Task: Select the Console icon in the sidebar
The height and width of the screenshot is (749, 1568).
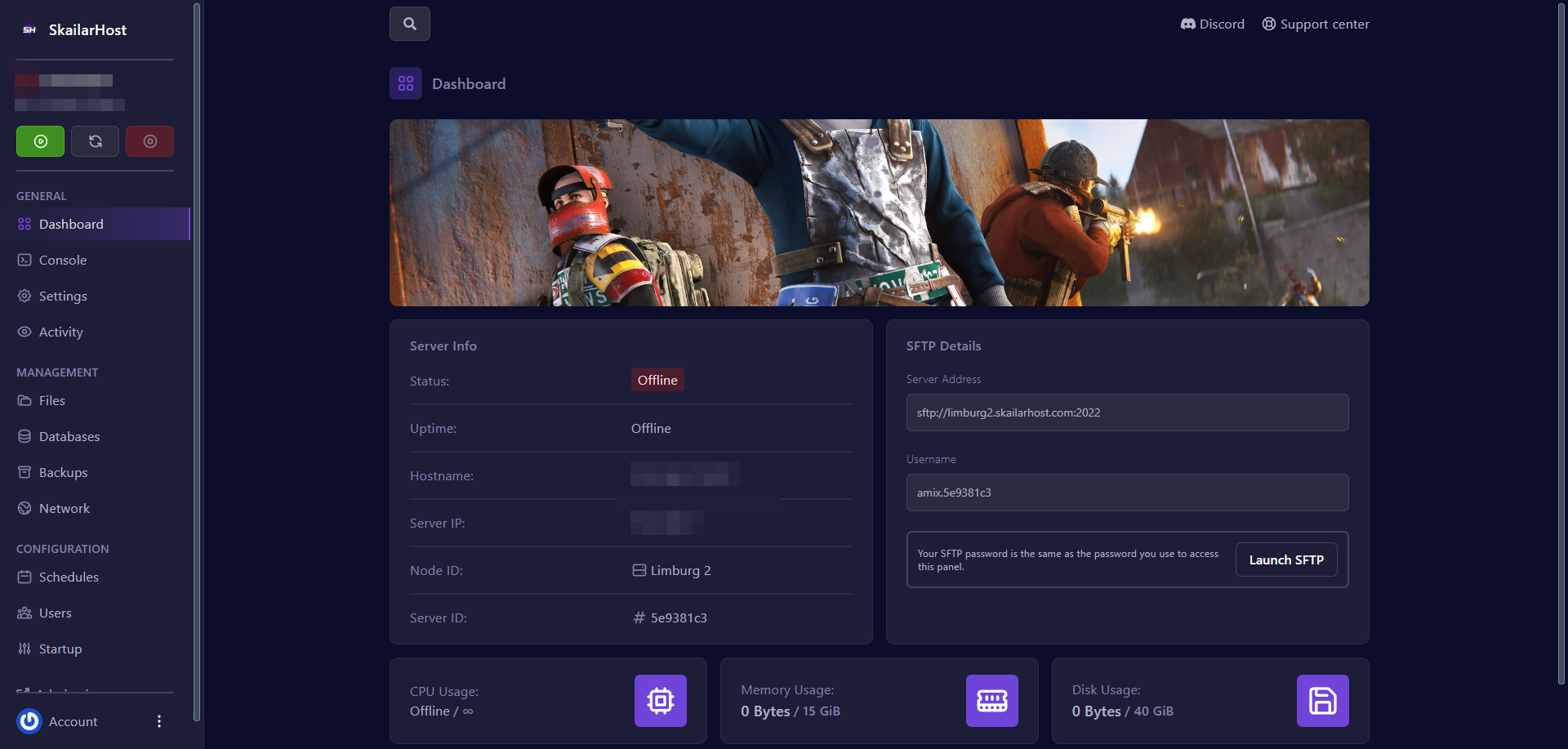Action: click(x=24, y=260)
